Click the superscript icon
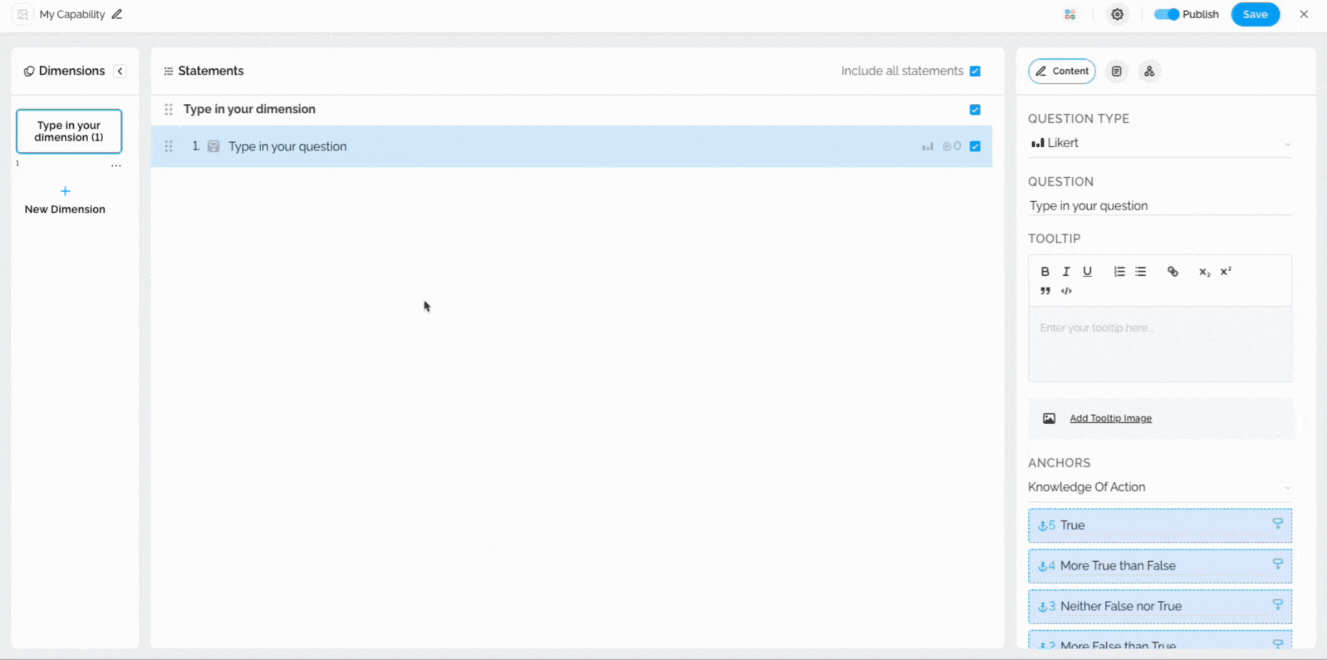 (1226, 272)
